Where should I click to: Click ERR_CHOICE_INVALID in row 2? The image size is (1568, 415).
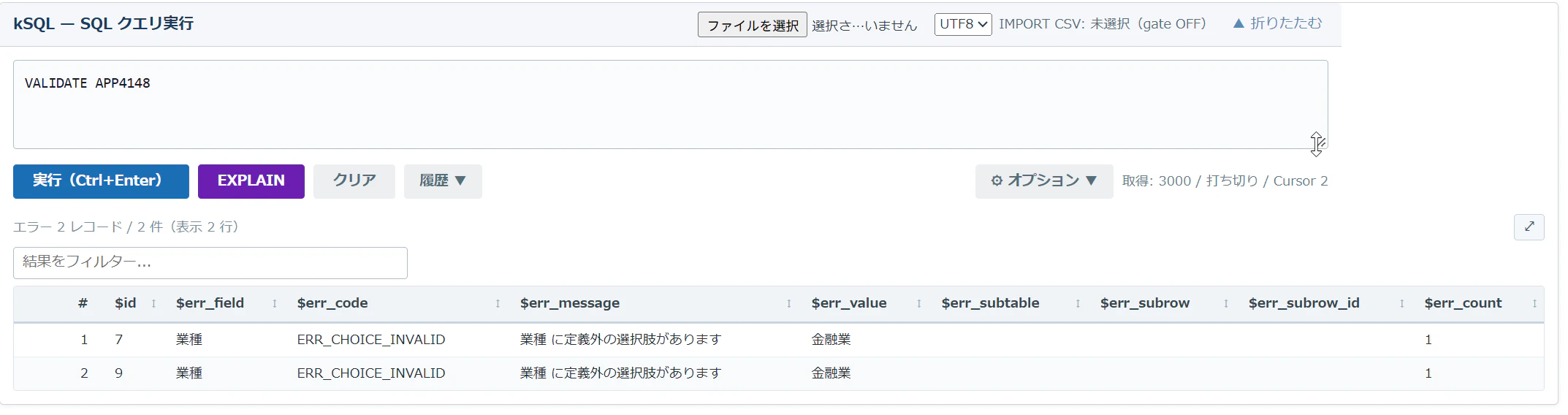[x=371, y=373]
